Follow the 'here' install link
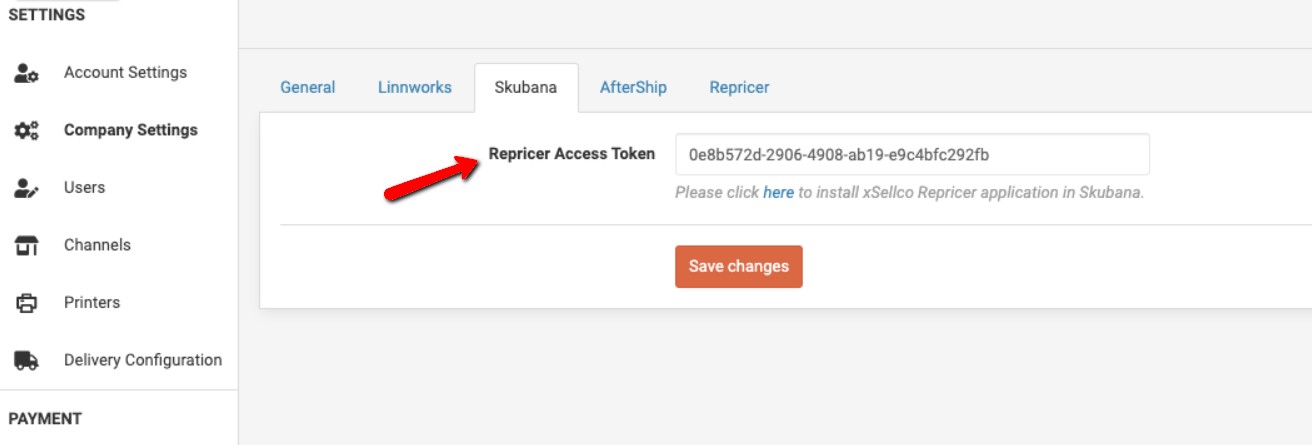The height and width of the screenshot is (445, 1312). pyautogui.click(x=778, y=192)
